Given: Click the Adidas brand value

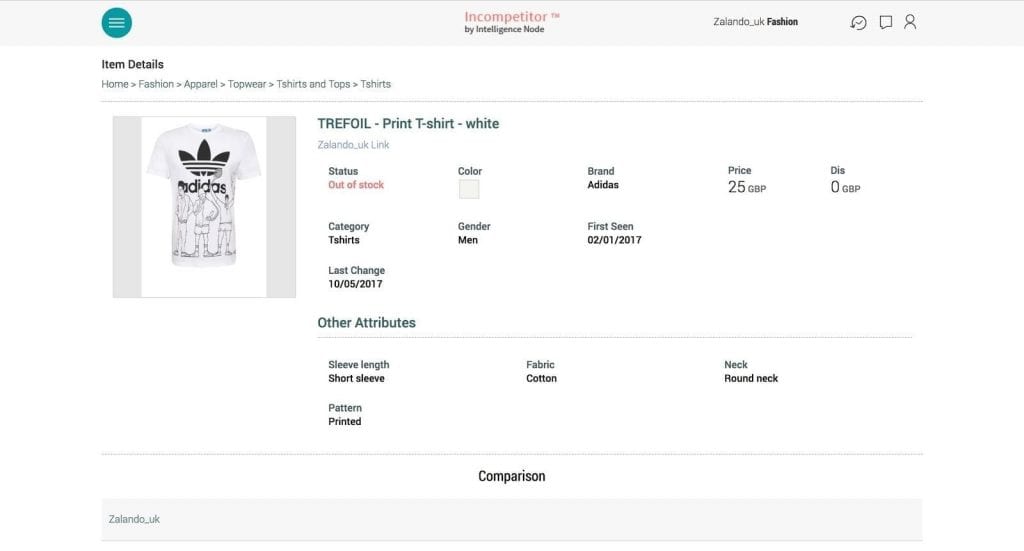Looking at the screenshot, I should (603, 185).
